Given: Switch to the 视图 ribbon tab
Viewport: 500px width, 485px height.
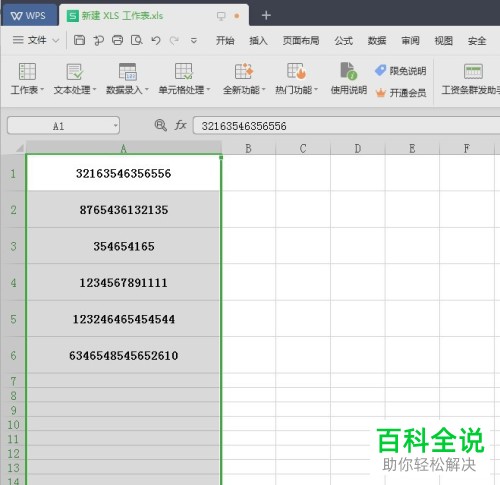Looking at the screenshot, I should 444,41.
